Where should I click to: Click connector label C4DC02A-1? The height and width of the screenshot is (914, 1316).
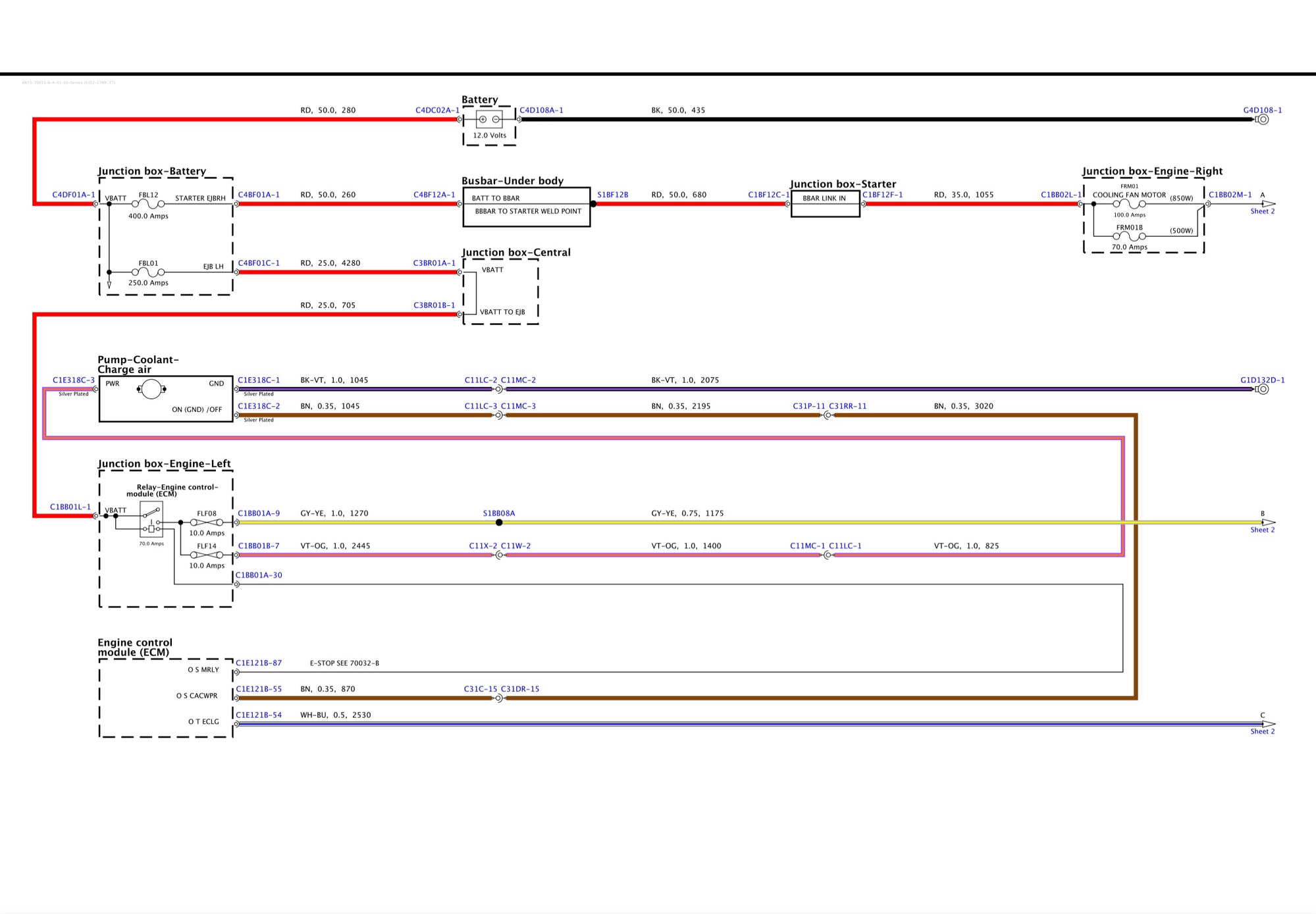click(x=436, y=110)
